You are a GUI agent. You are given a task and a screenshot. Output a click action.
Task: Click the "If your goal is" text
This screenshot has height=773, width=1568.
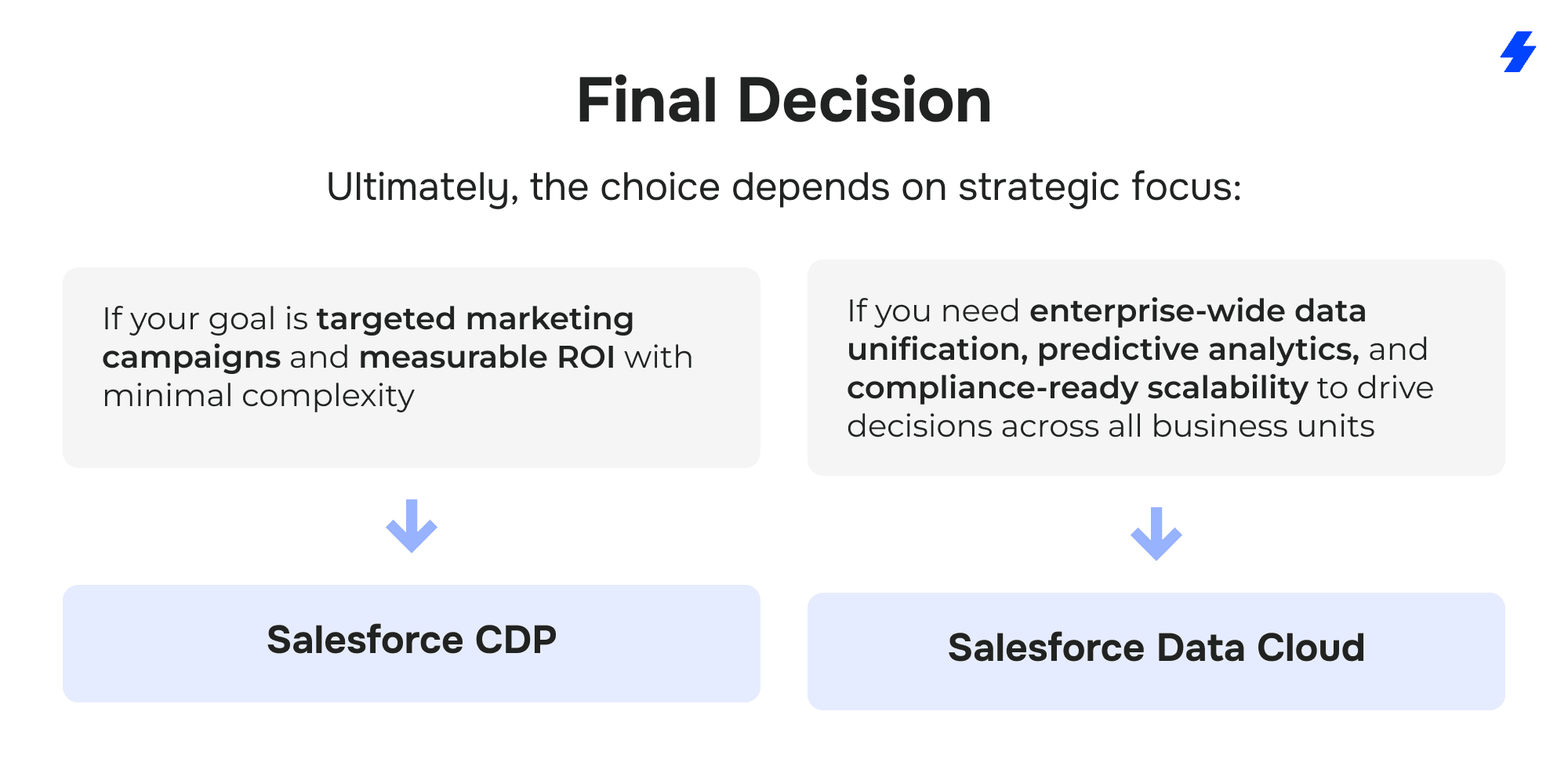click(205, 319)
